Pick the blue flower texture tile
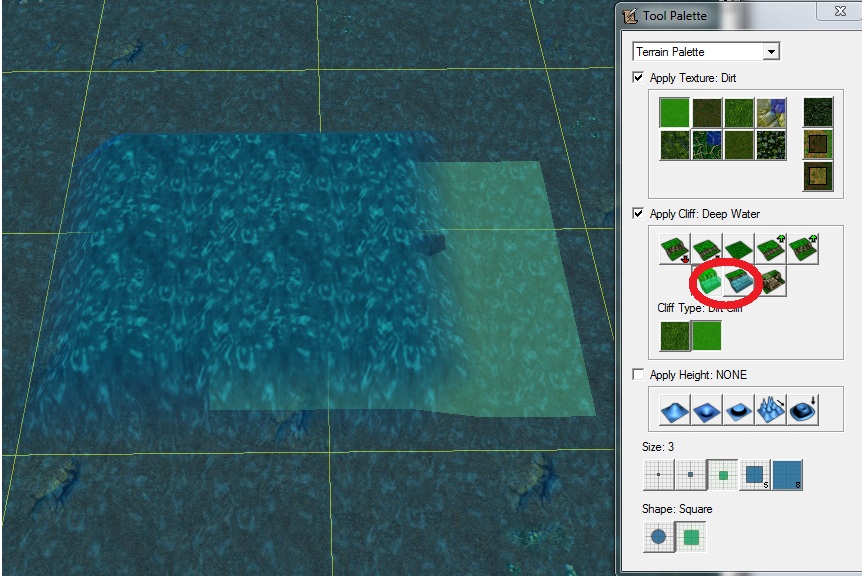 771,112
